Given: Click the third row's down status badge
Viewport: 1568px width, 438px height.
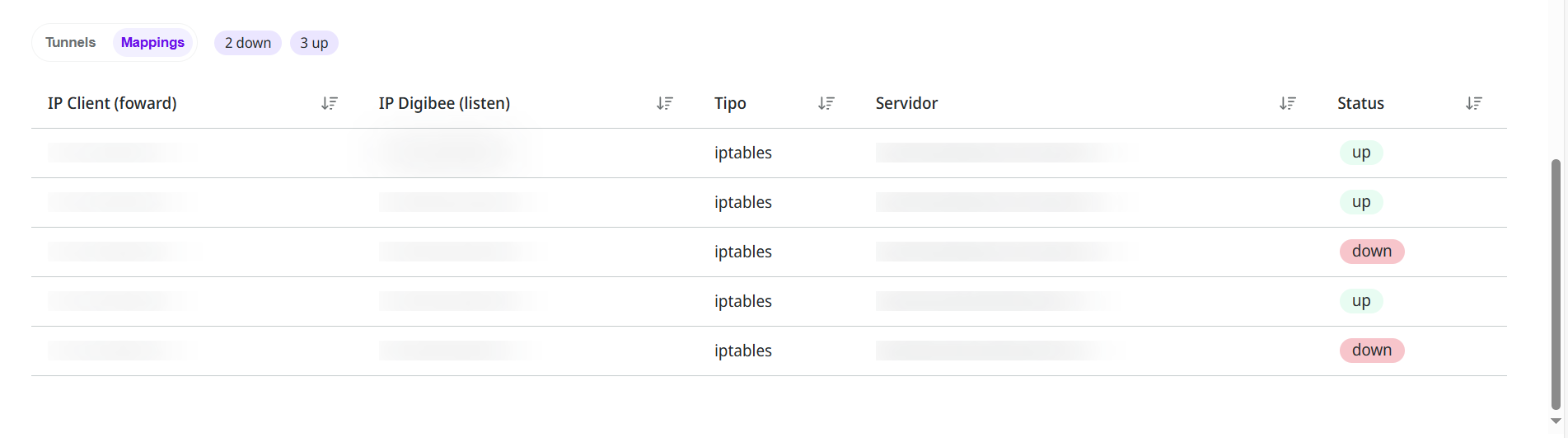Looking at the screenshot, I should (1372, 252).
